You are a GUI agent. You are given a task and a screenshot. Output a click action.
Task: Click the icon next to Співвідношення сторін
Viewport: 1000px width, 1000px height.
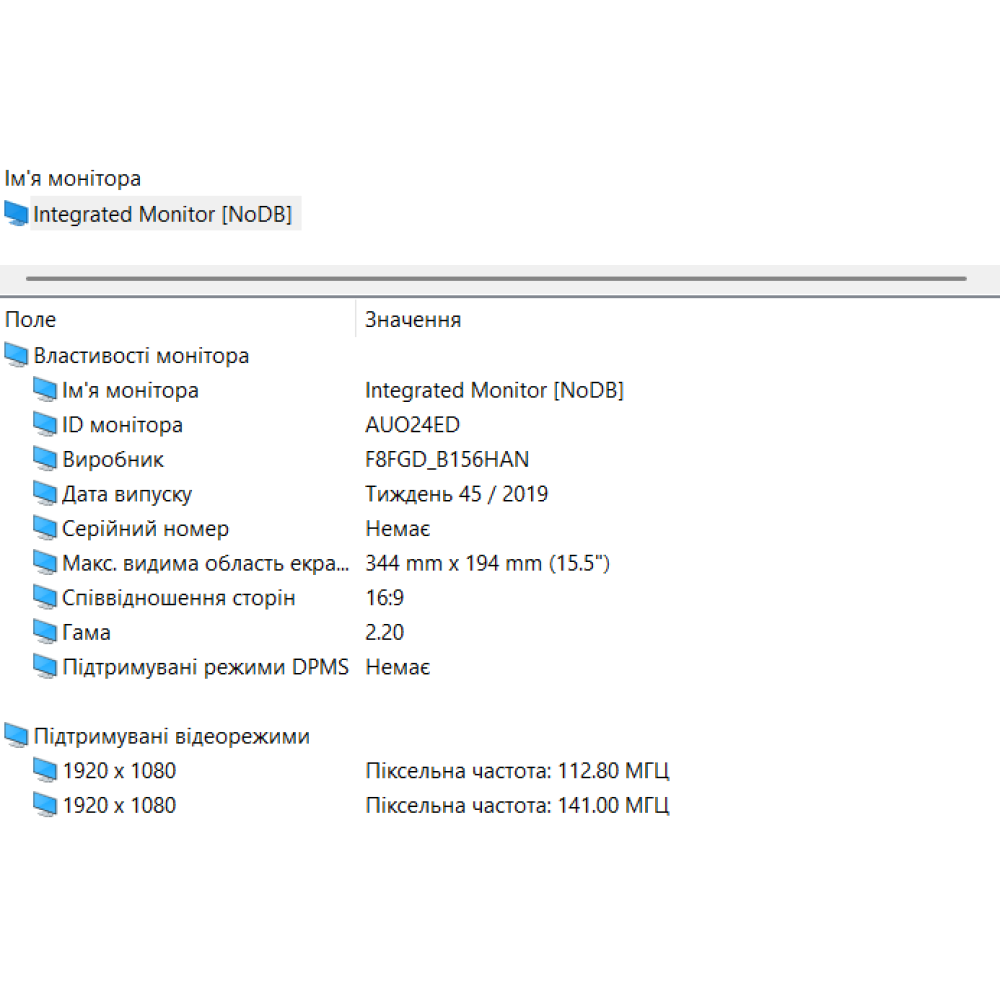pyautogui.click(x=45, y=597)
